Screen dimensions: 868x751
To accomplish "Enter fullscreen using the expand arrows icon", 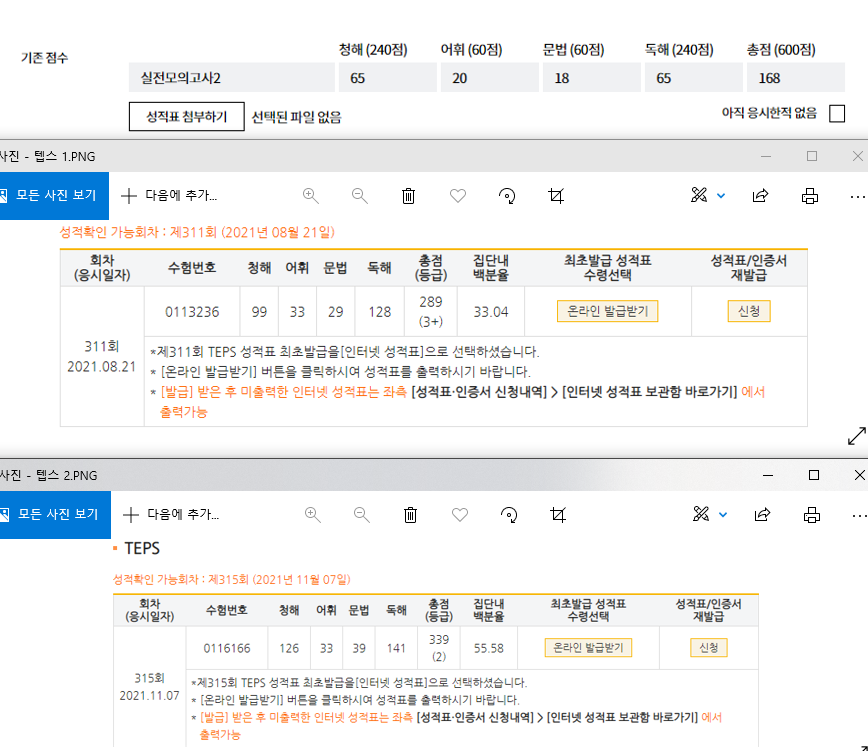I will click(856, 436).
